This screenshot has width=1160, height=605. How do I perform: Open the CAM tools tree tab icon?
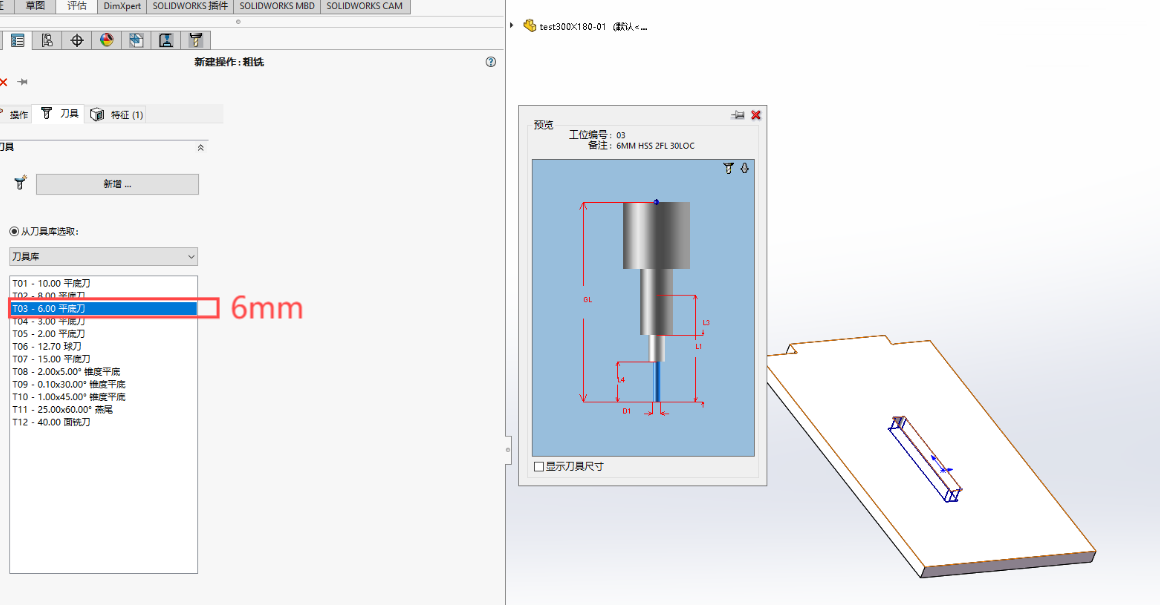[x=195, y=41]
